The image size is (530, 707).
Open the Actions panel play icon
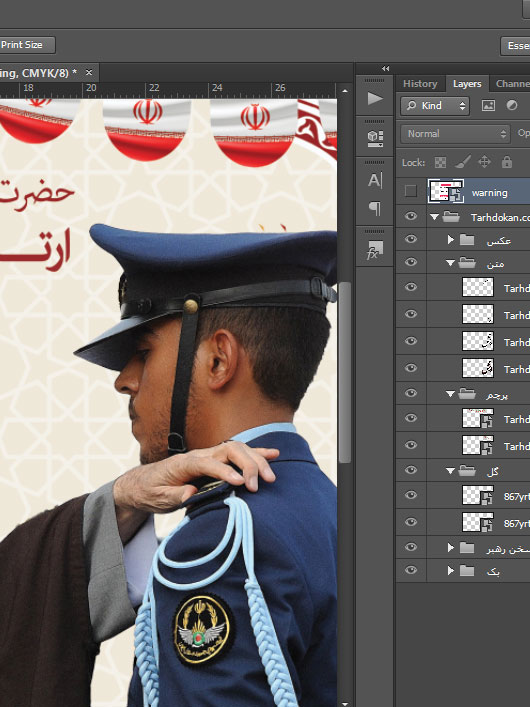375,98
